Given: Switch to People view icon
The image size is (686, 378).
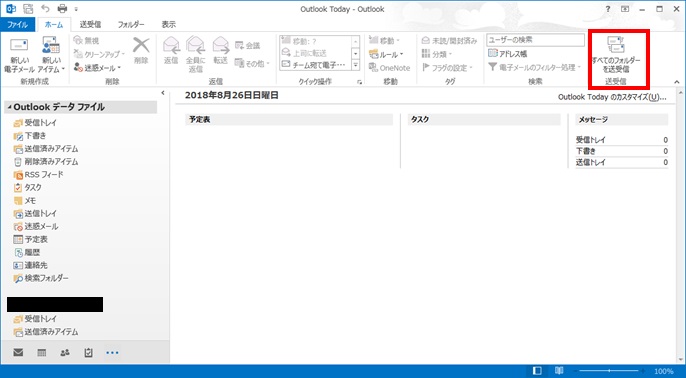Looking at the screenshot, I should pyautogui.click(x=65, y=353).
